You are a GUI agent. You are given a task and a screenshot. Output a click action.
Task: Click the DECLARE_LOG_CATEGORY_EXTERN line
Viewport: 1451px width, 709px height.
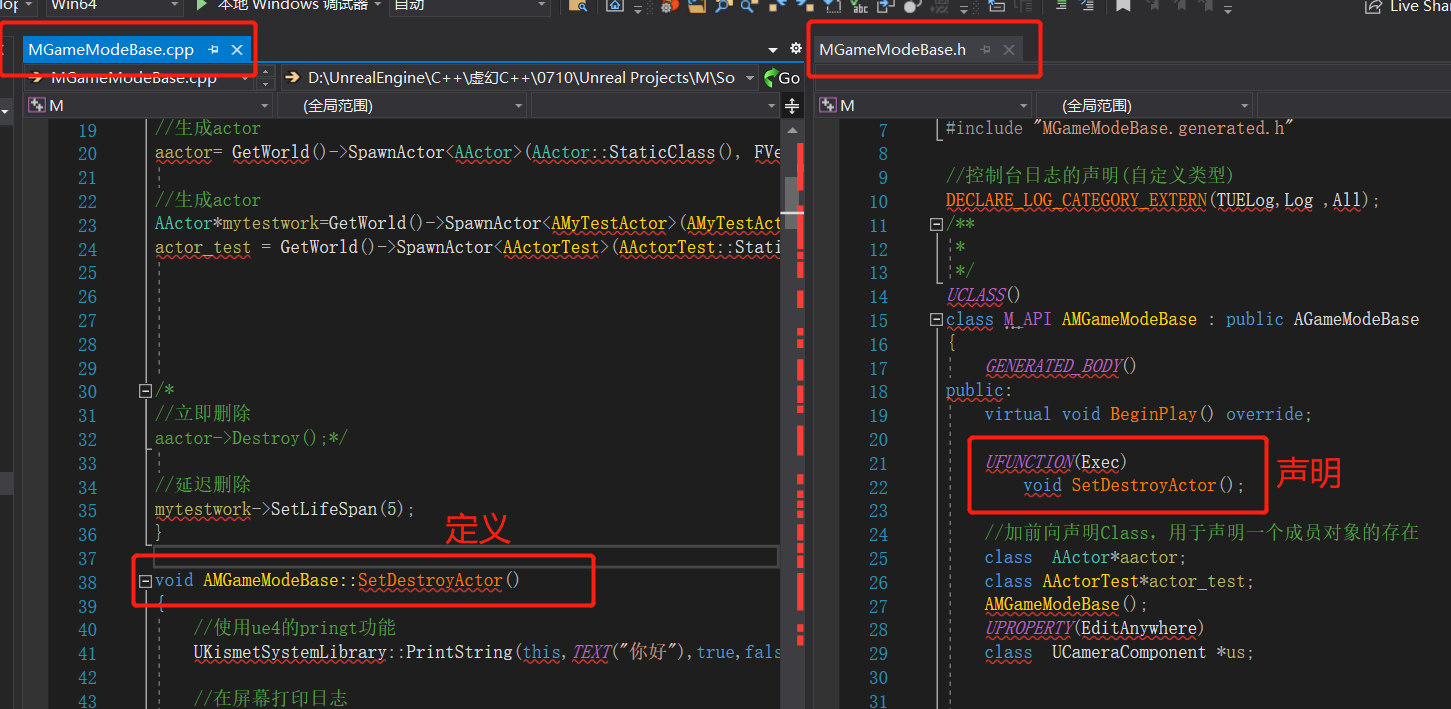pyautogui.click(x=1163, y=200)
